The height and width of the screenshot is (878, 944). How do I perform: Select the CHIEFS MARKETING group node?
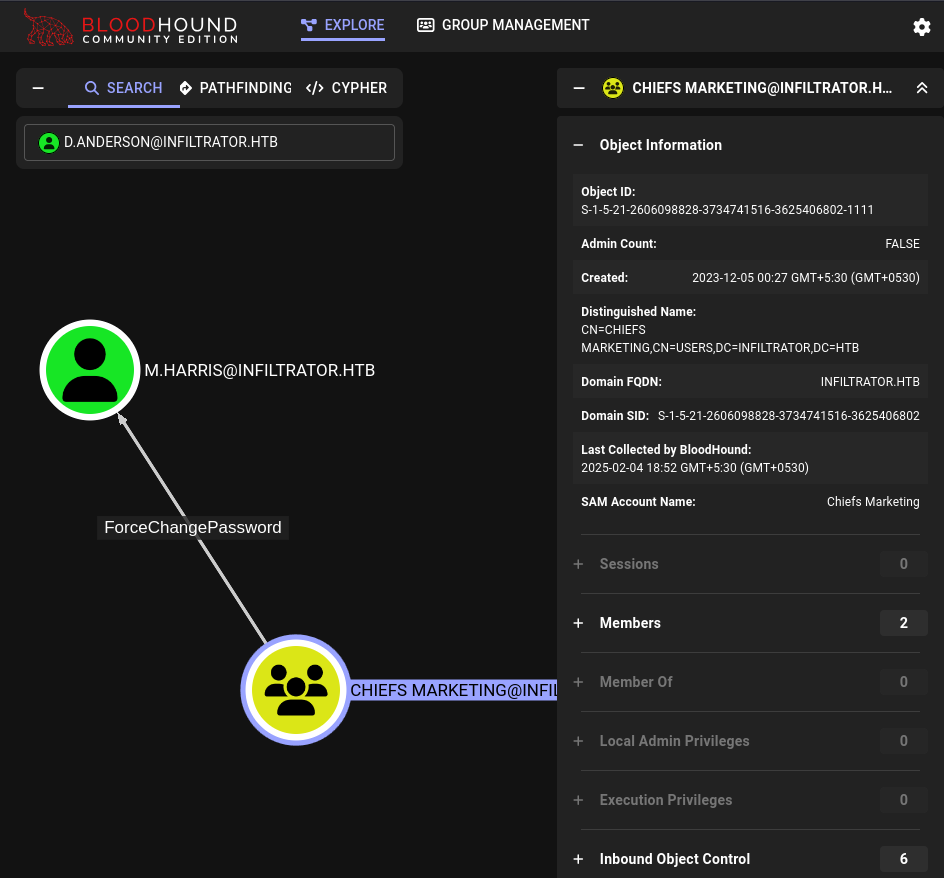295,690
